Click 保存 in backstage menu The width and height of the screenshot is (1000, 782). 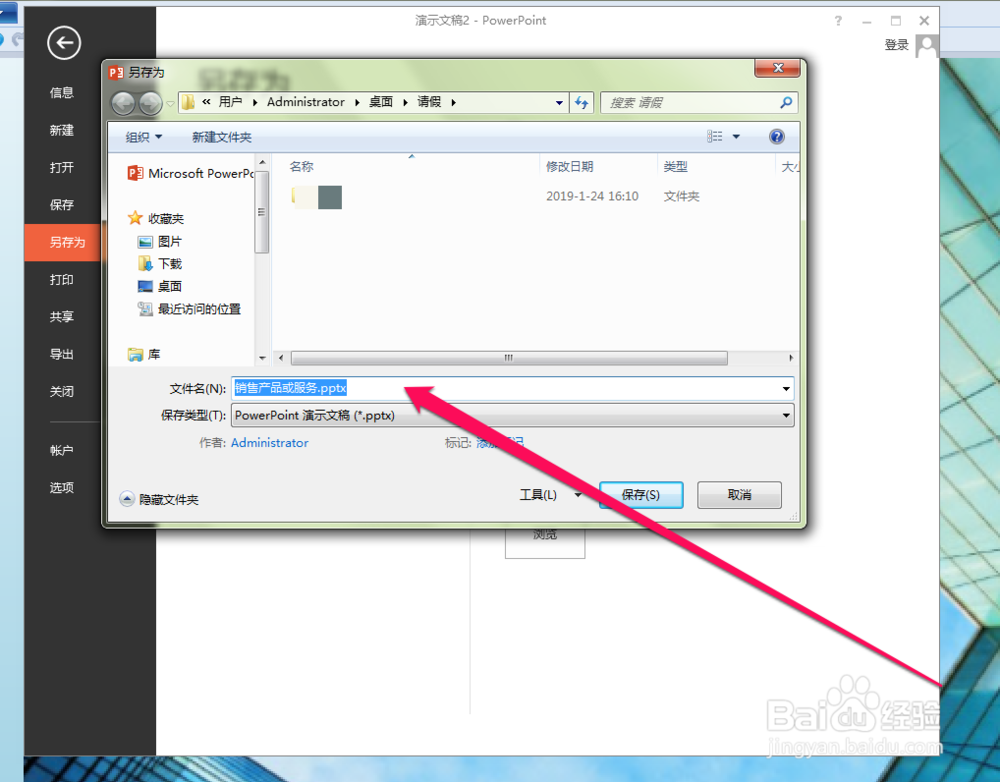tap(62, 205)
